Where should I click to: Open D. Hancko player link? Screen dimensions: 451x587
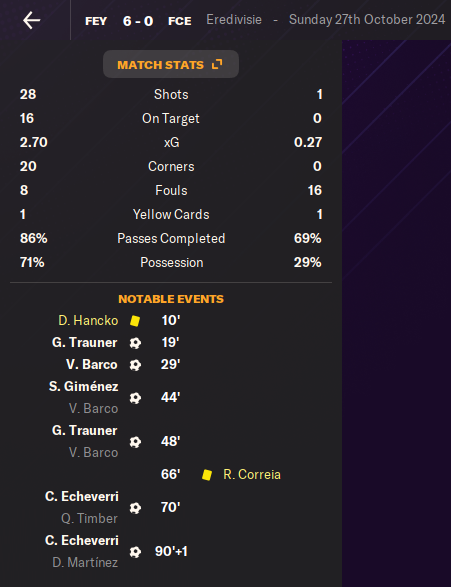[x=88, y=320]
